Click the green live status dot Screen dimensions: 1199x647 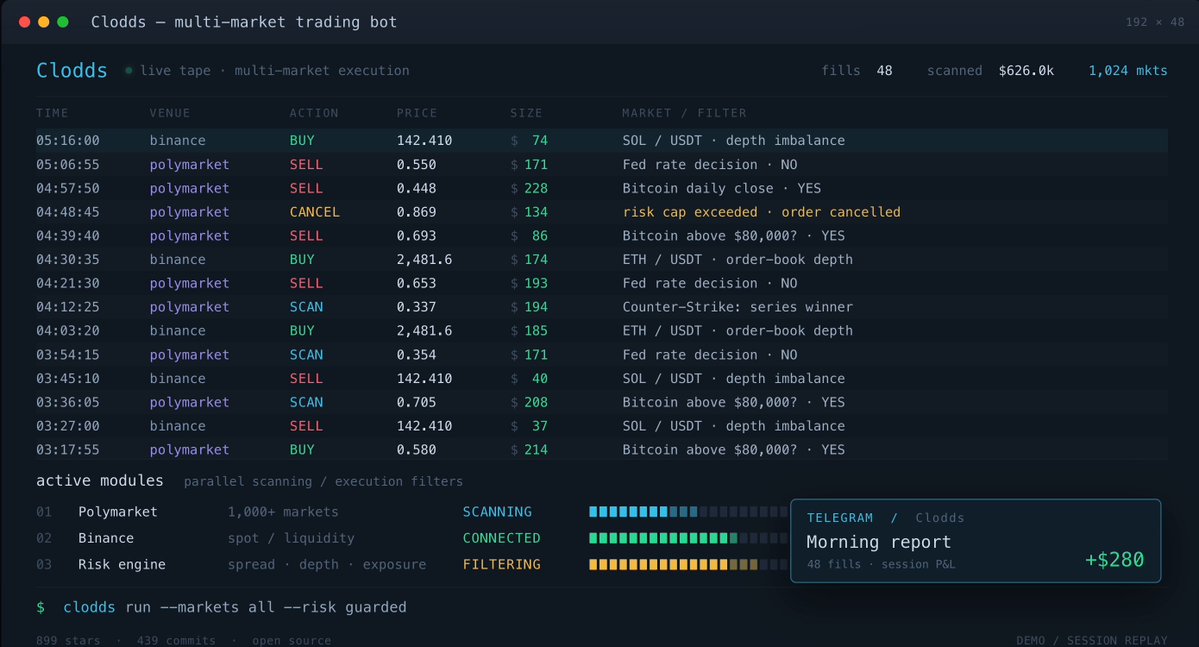pos(128,70)
